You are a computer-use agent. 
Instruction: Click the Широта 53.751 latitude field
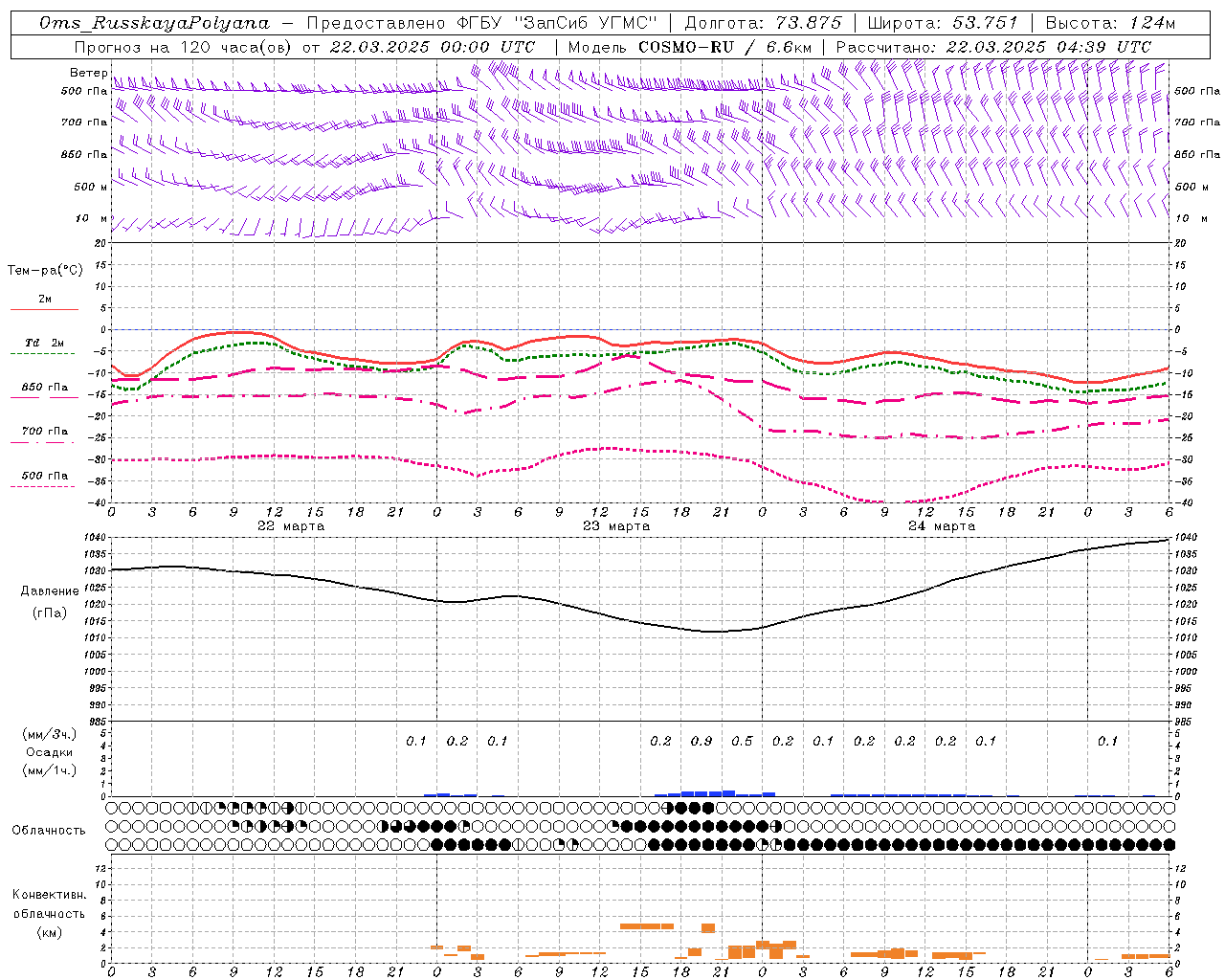click(942, 23)
